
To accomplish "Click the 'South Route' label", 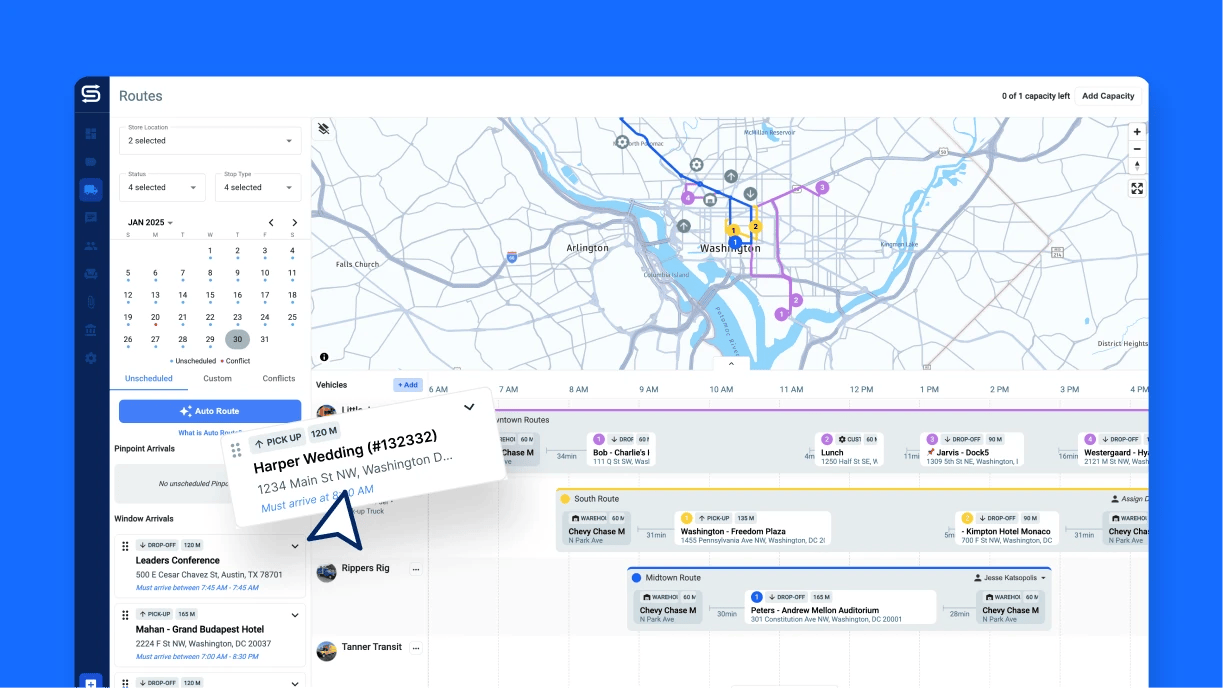I will click(x=596, y=499).
